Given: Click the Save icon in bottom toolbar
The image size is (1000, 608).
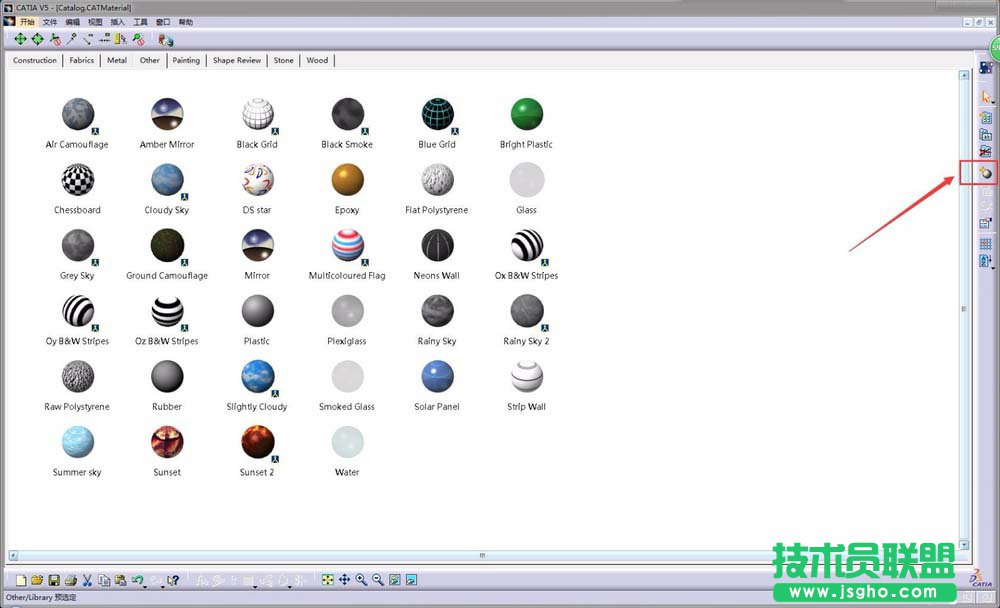Looking at the screenshot, I should [54, 580].
